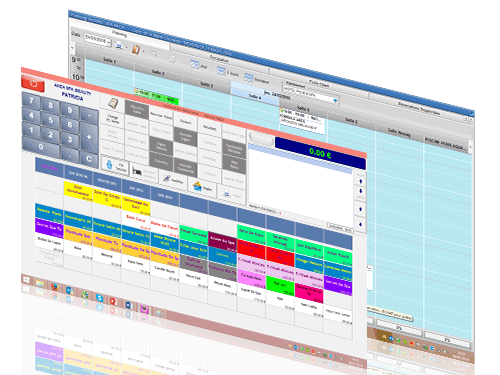Click the blue figure detailed-file icon button
The width and height of the screenshot is (500, 375).
(x=115, y=166)
